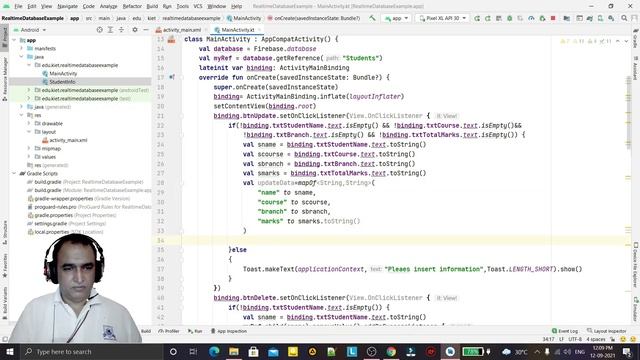
Task: Hide the Project panel with minus icon
Action: pos(146,30)
